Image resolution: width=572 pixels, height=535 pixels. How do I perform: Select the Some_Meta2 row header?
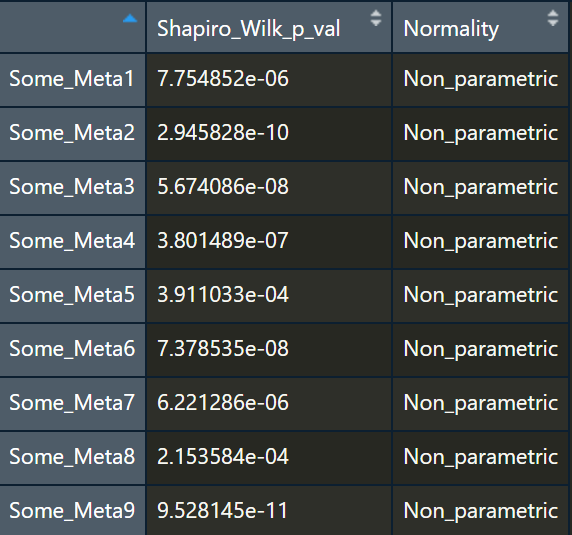(x=72, y=134)
